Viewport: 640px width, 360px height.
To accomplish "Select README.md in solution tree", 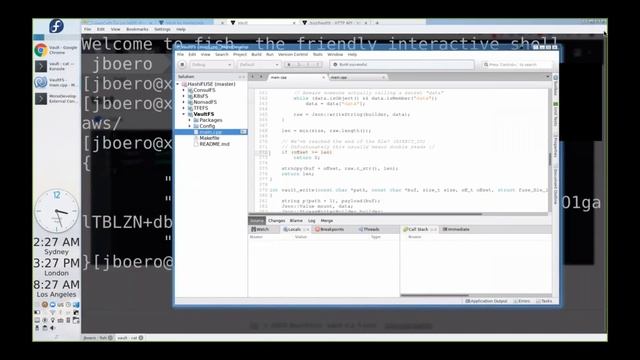I will point(214,144).
